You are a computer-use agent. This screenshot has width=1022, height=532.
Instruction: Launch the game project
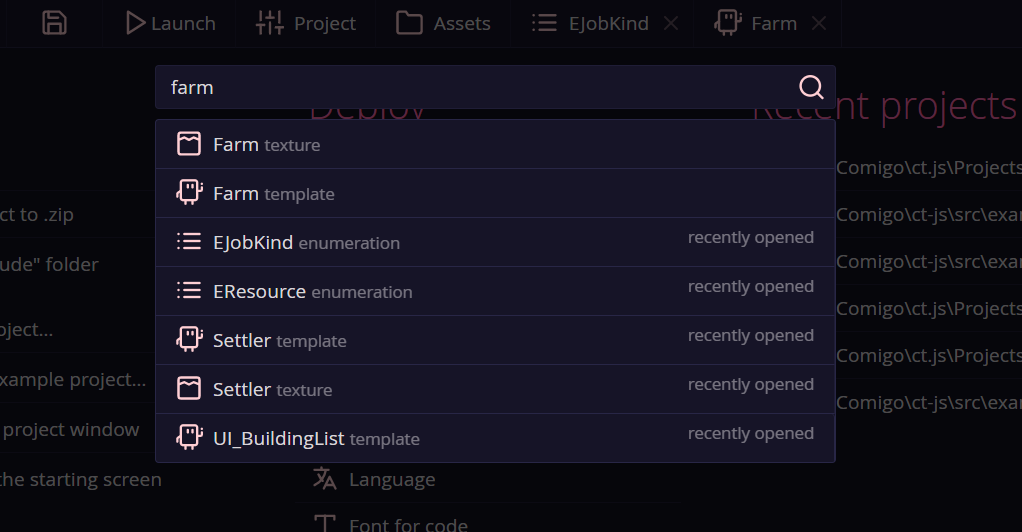click(x=170, y=23)
